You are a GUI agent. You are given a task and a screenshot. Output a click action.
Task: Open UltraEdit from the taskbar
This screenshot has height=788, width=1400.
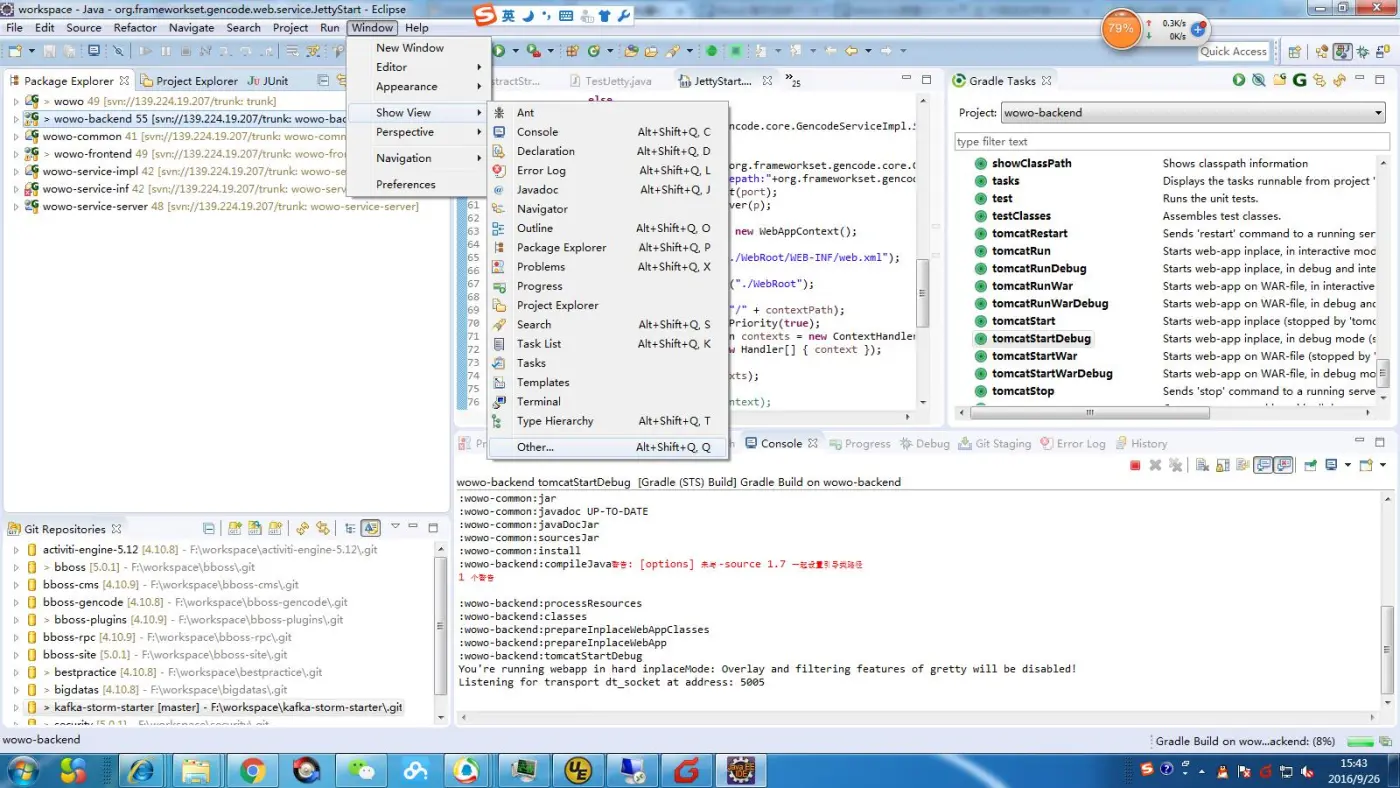[x=577, y=770]
